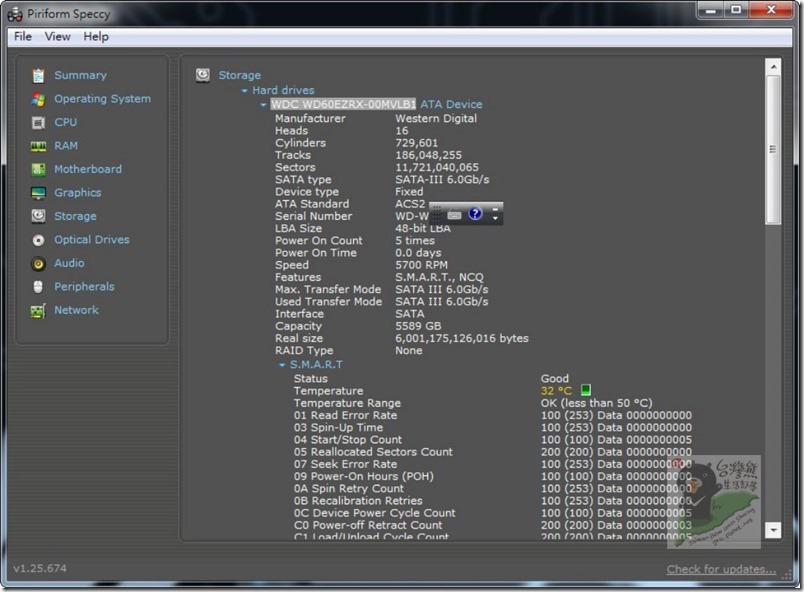Click the 05 Reallocated Sectors Count row
Screen dimensions: 804x592
[x=492, y=452]
